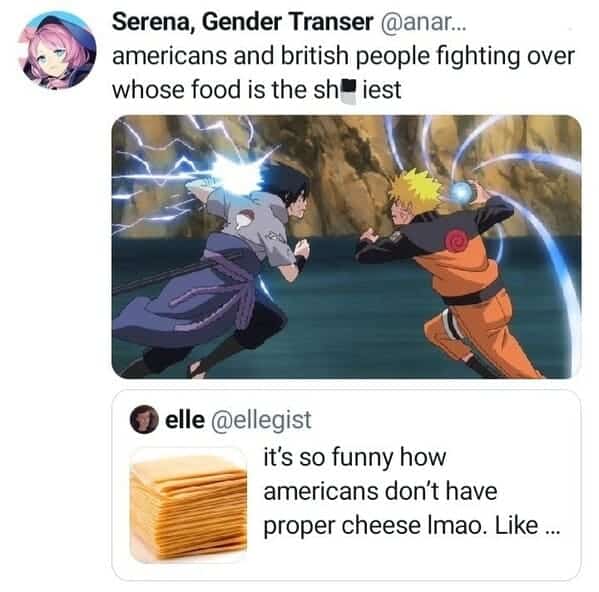
Task: Open the @ellegist handle link
Action: [x=261, y=420]
